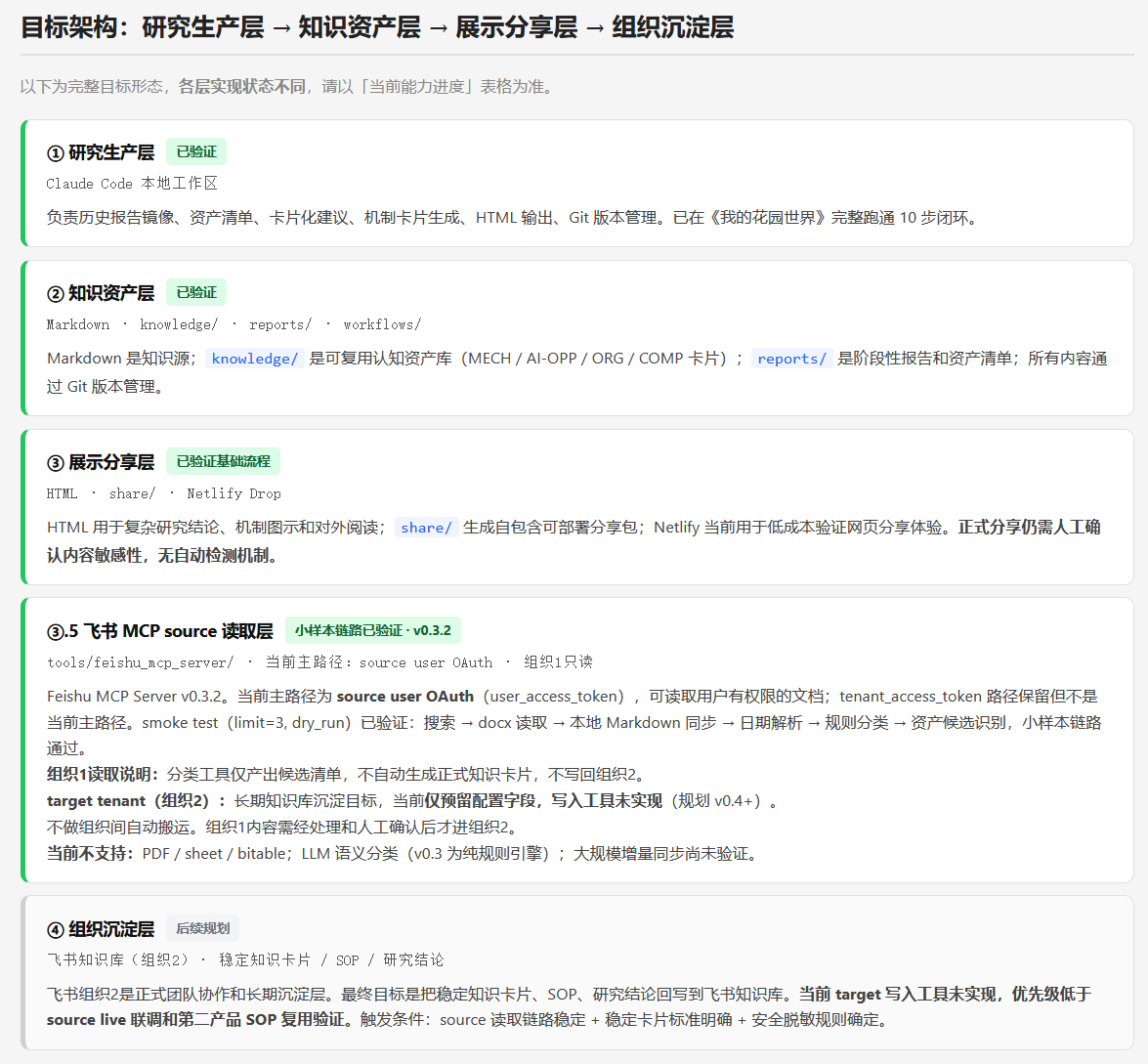Click the bold label target tenant（组织2）:
Screen dimensions: 1148x1064
(x=136, y=800)
